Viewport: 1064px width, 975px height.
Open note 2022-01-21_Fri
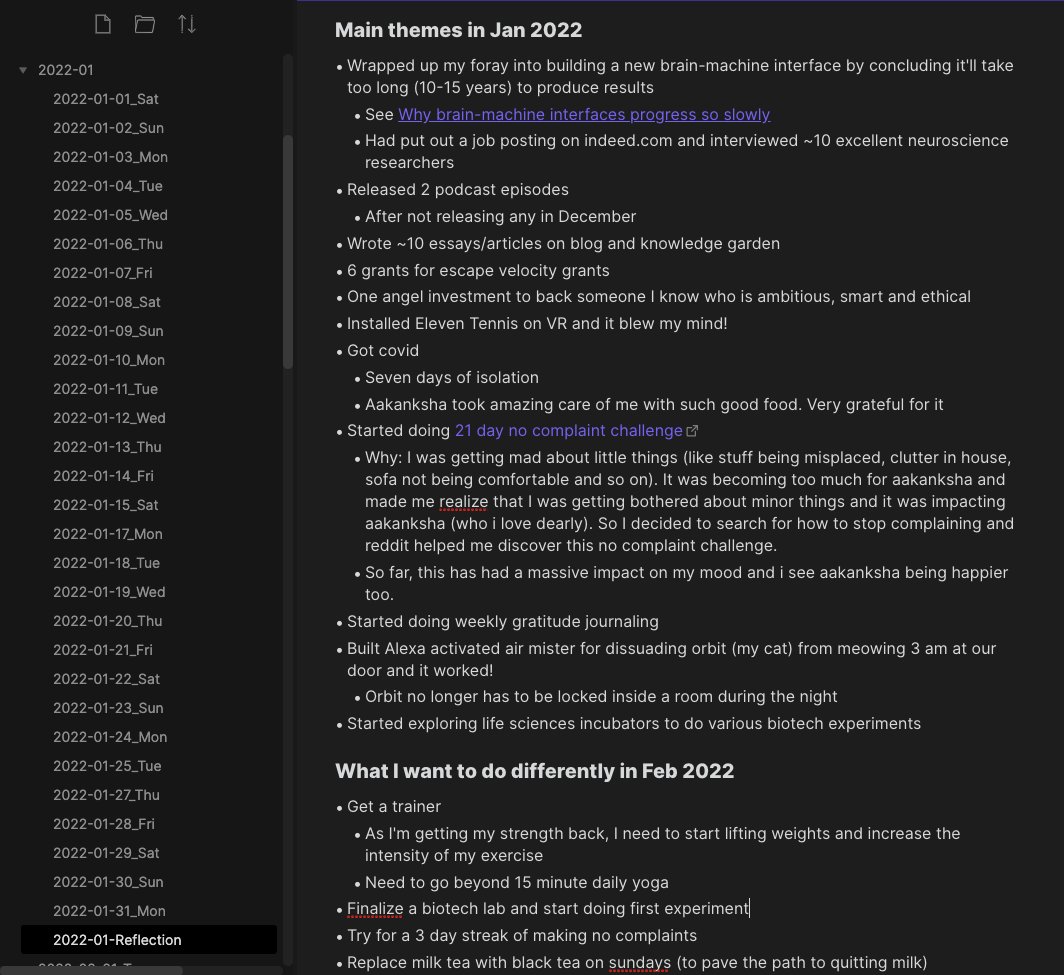tap(103, 650)
